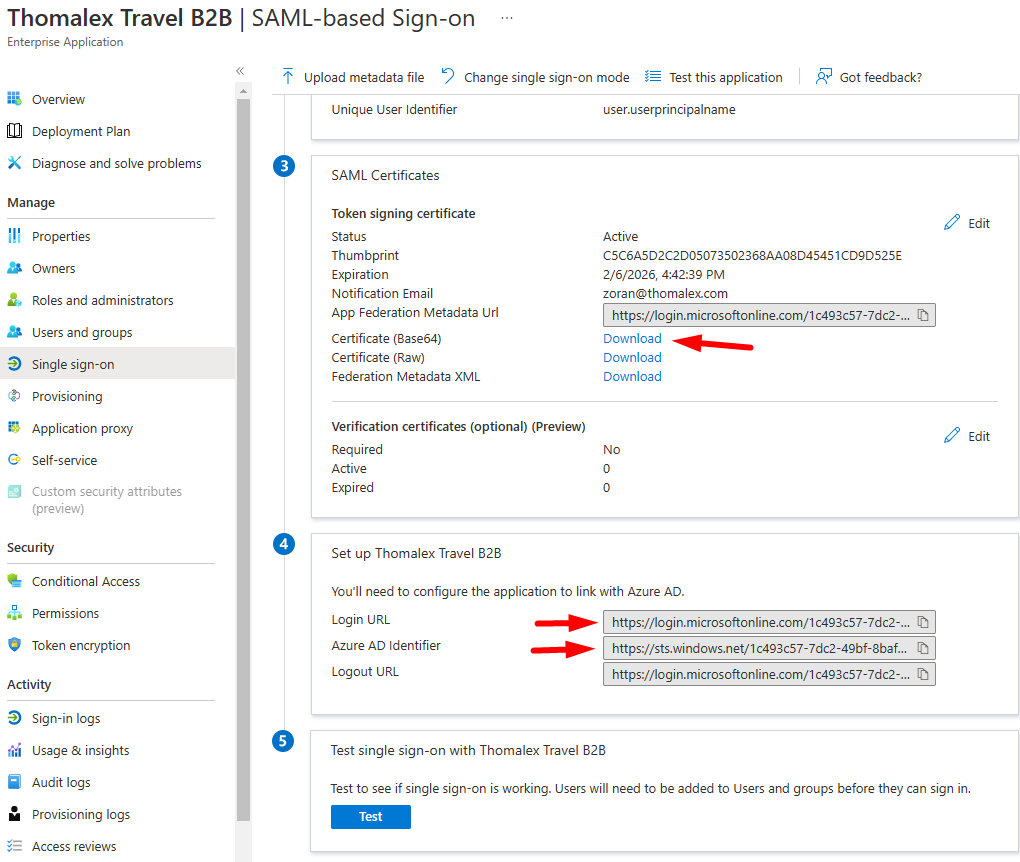This screenshot has width=1020, height=862.
Task: Click the Properties icon in Manage
Action: [x=14, y=236]
